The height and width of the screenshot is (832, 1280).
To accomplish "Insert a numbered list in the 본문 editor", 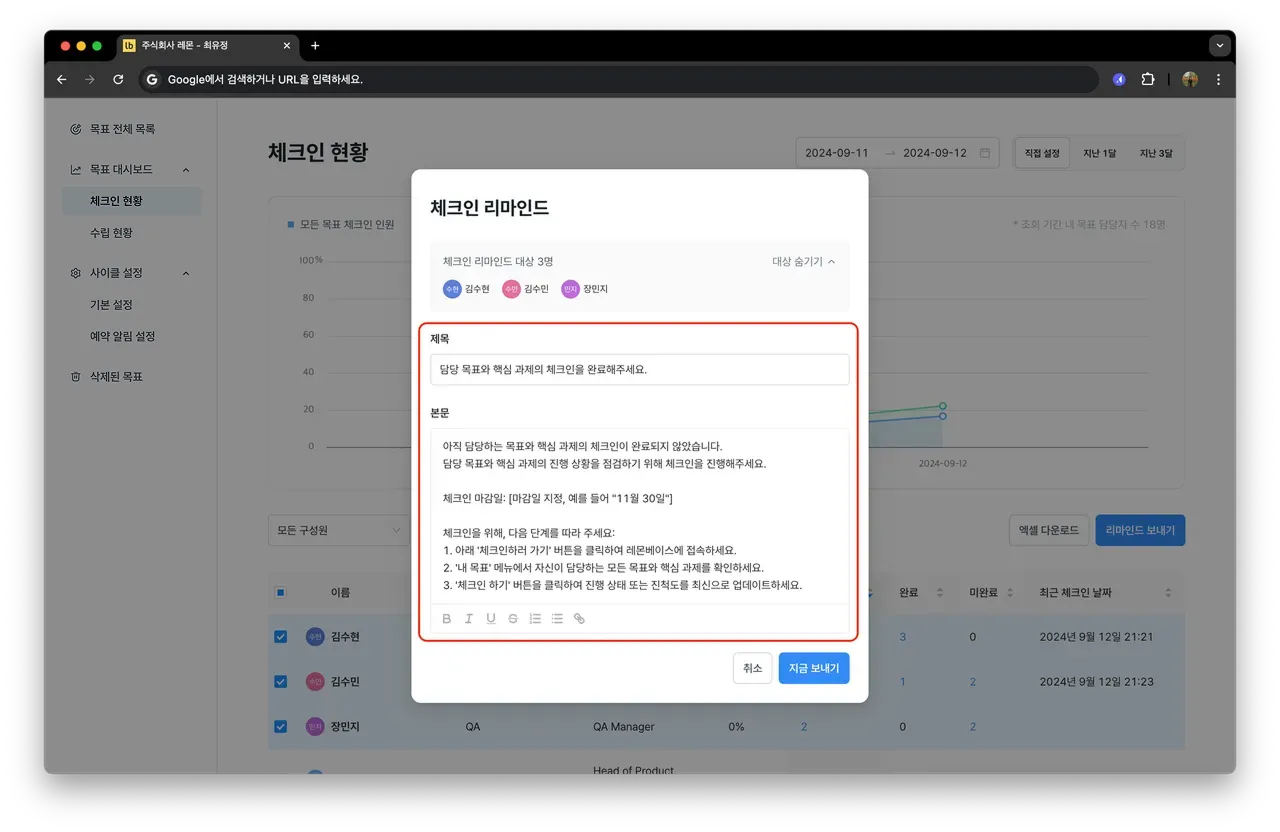I will 535,619.
